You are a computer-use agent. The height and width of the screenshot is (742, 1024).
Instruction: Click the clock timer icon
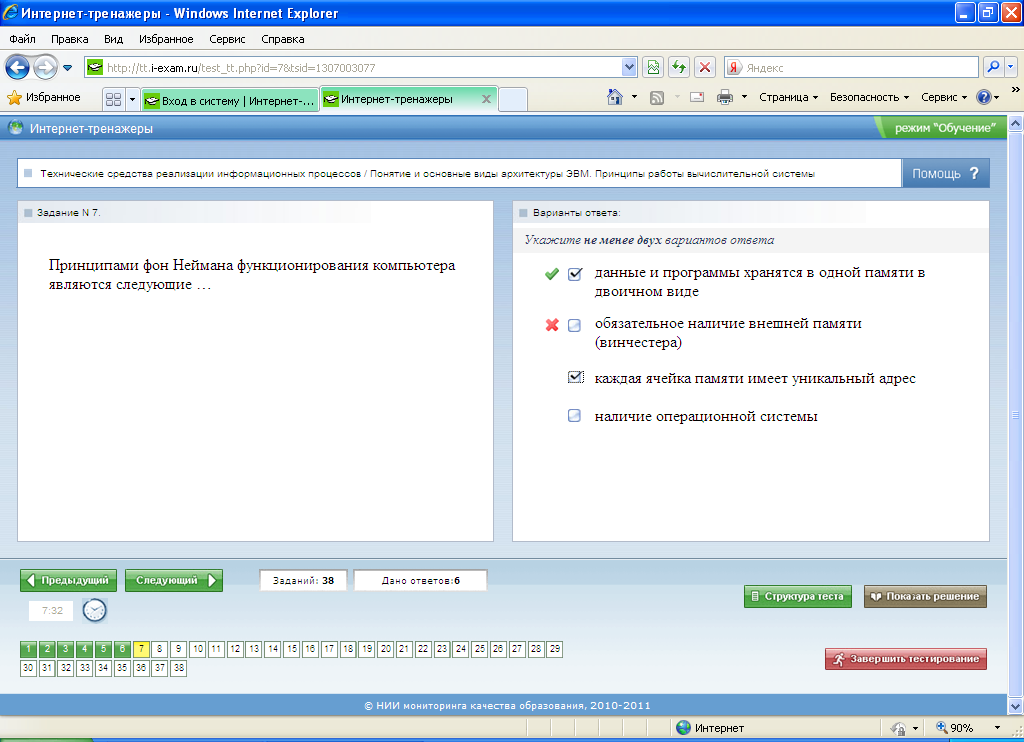95,610
